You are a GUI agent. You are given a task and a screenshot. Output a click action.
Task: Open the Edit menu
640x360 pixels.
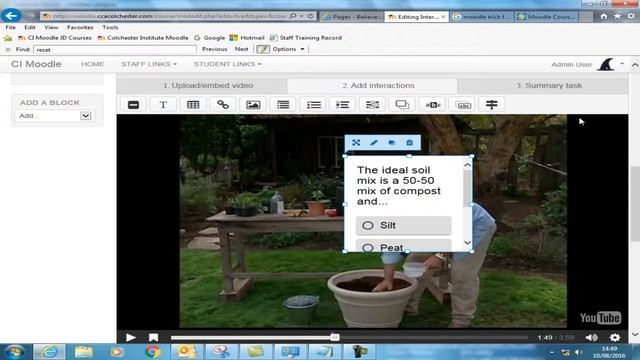30,27
